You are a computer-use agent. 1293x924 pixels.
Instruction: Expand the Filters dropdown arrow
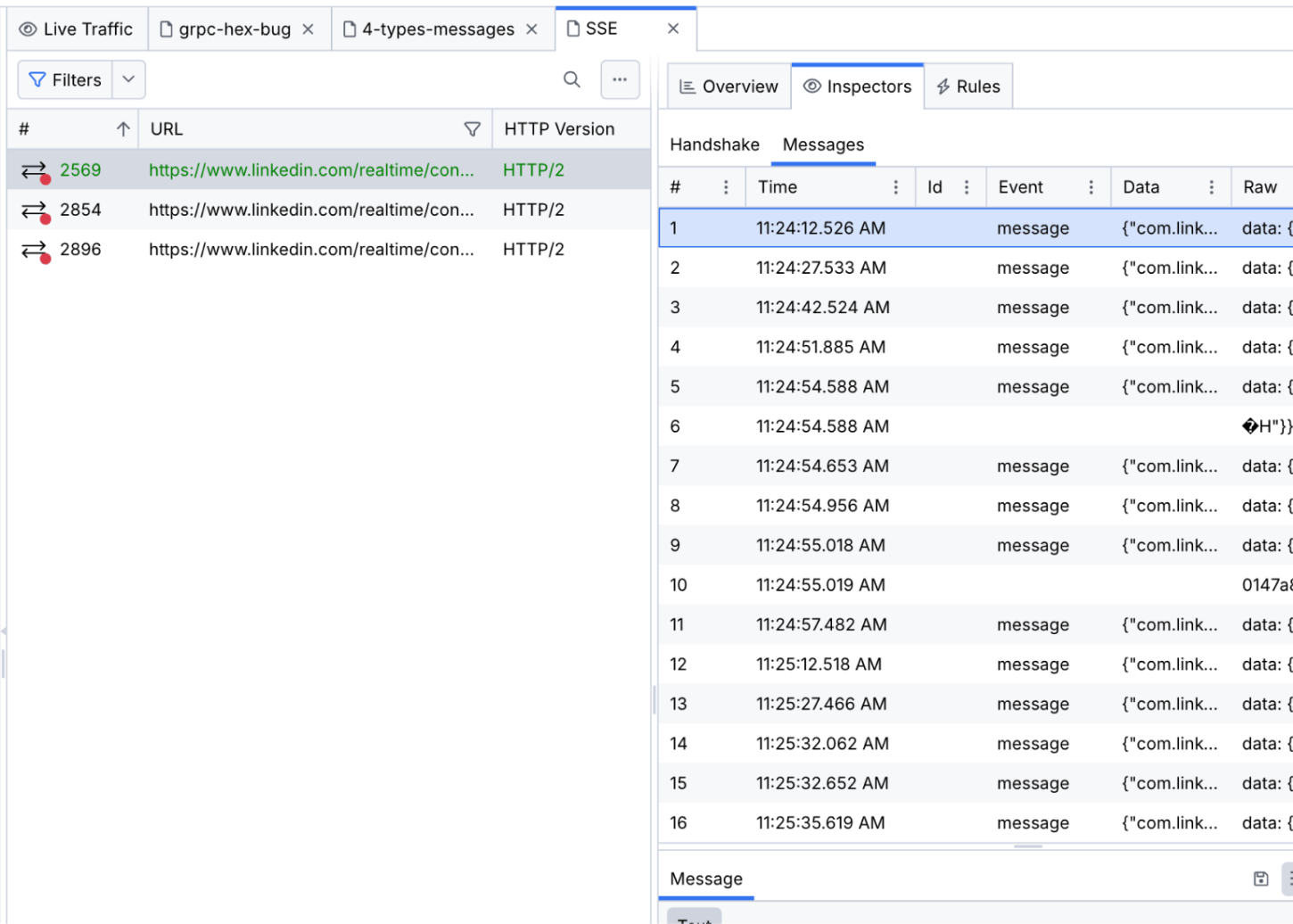[x=128, y=80]
